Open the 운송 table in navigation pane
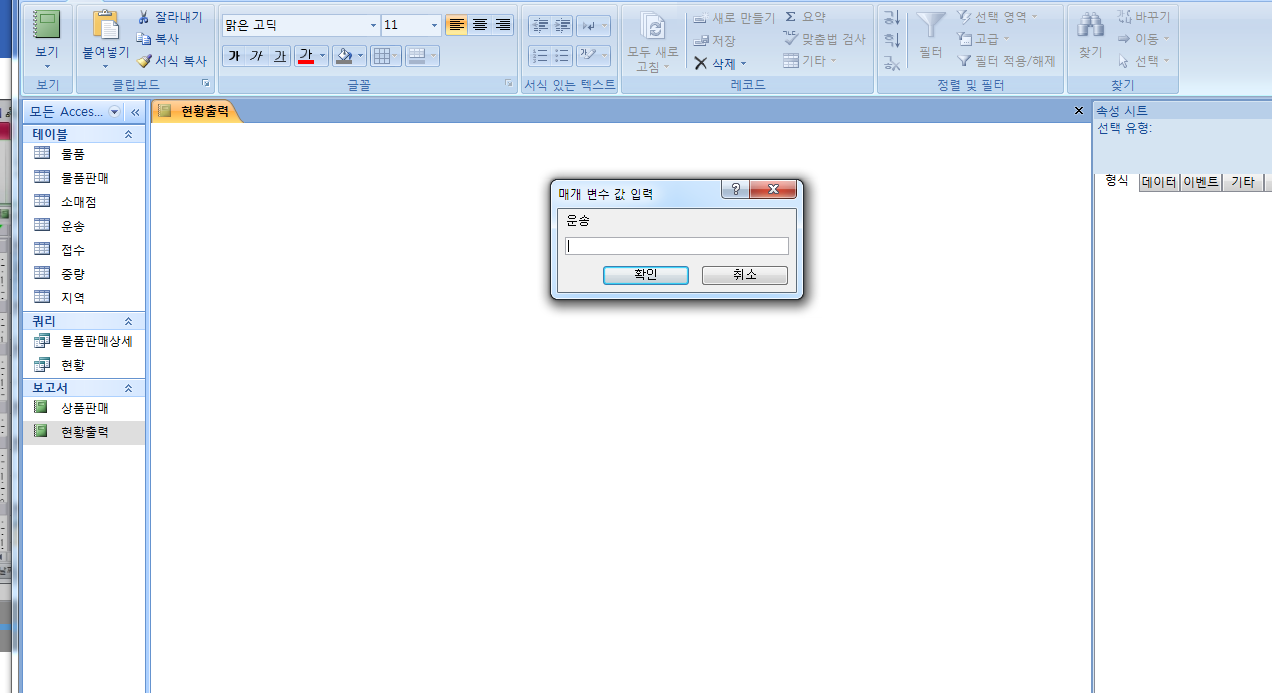Image resolution: width=1272 pixels, height=693 pixels. (x=73, y=226)
